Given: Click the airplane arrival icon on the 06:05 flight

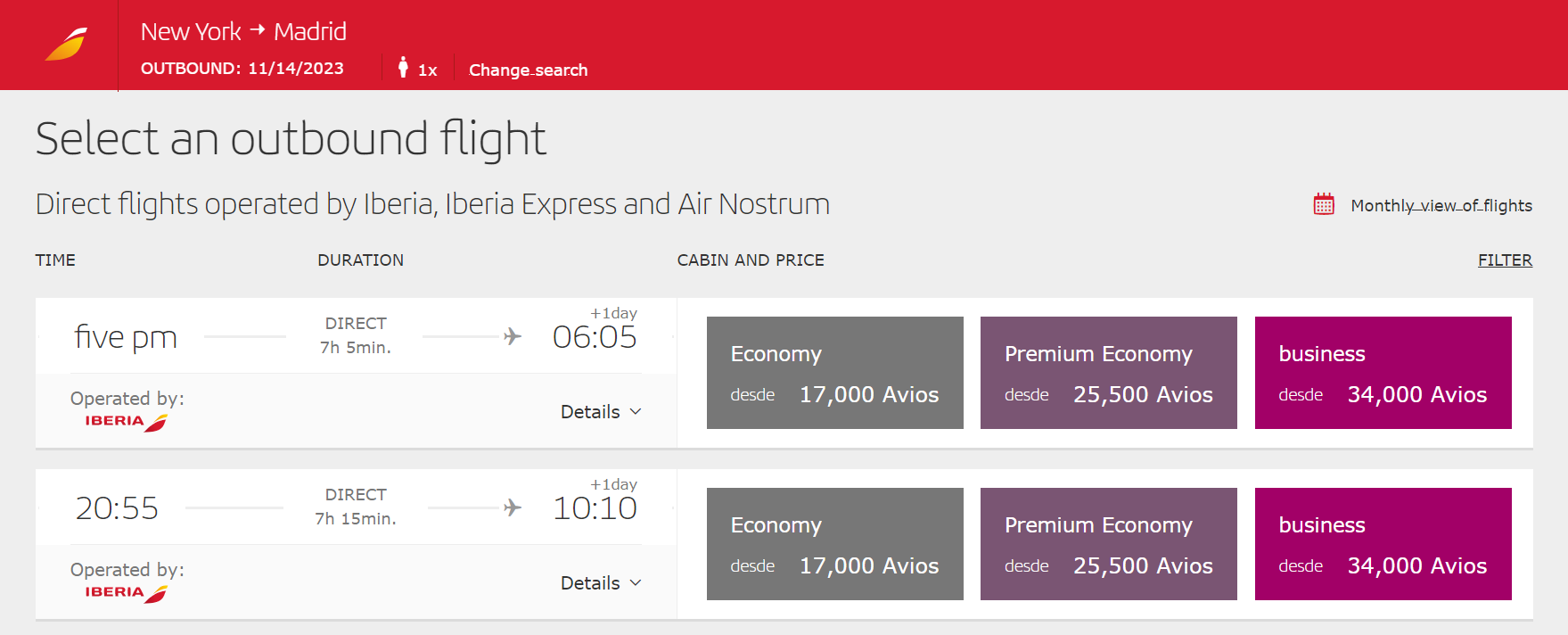Looking at the screenshot, I should [x=511, y=336].
